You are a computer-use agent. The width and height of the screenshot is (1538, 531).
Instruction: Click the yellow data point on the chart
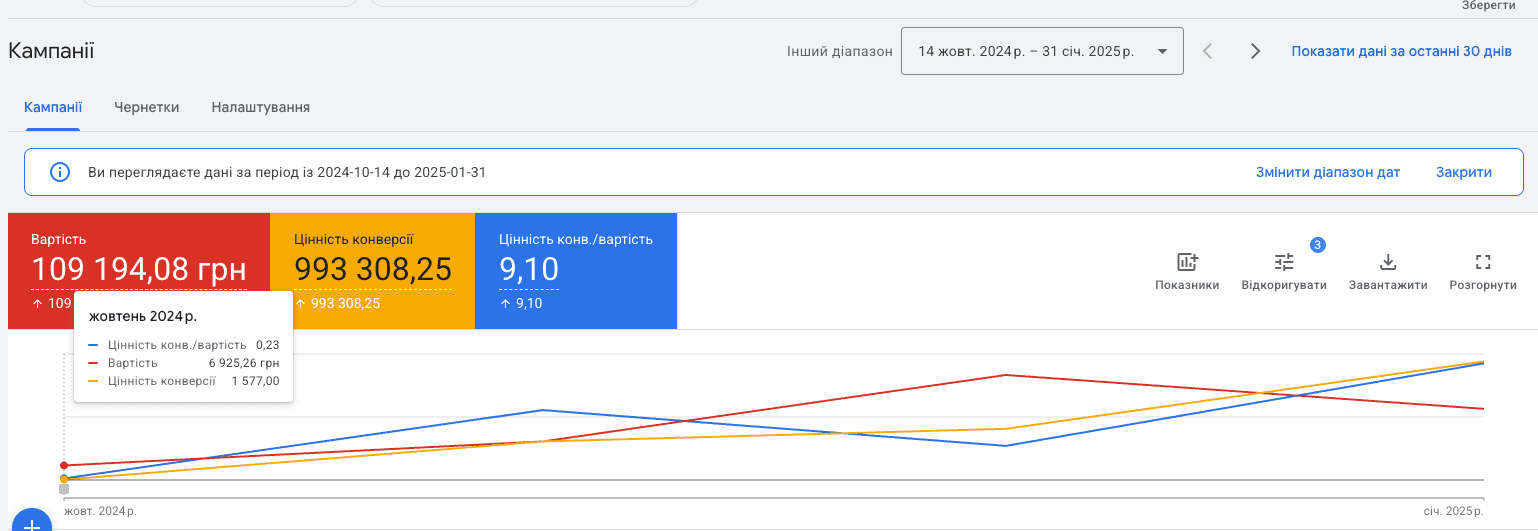point(64,479)
